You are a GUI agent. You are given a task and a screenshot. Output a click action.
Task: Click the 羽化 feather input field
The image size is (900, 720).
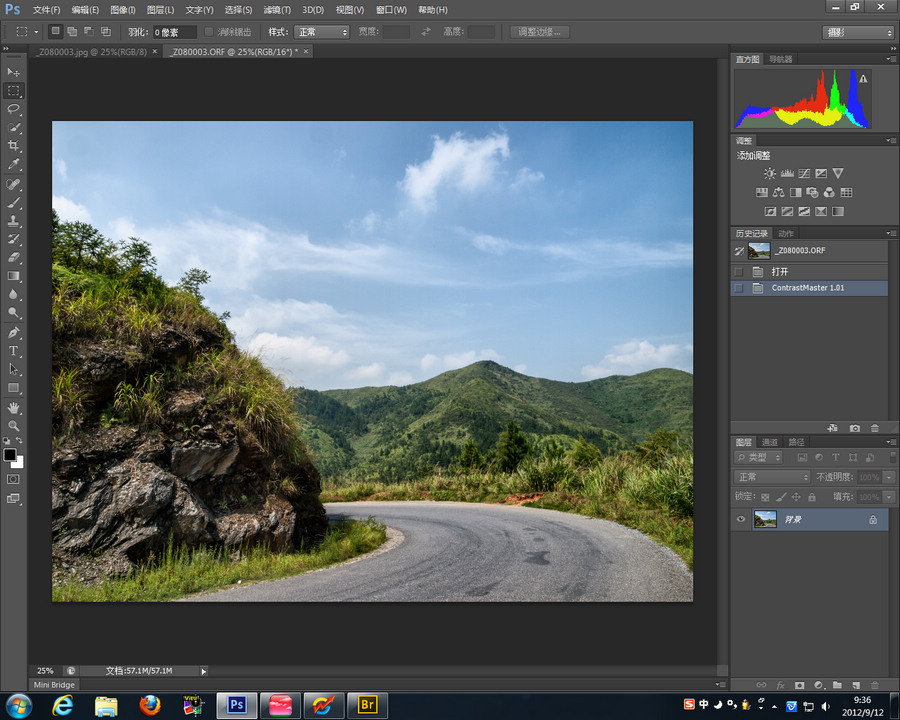tap(174, 32)
